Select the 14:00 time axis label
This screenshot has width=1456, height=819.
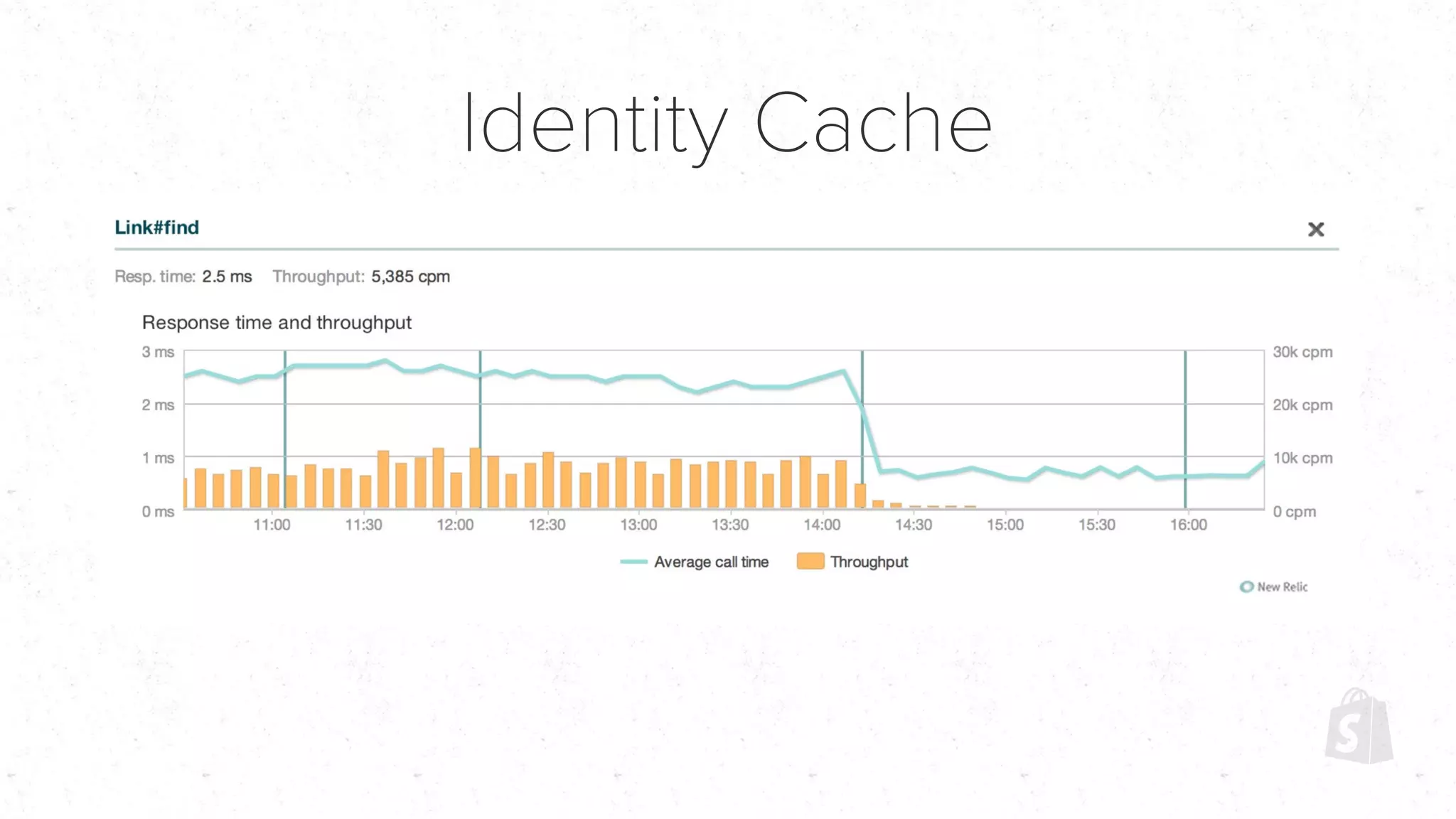coord(822,525)
